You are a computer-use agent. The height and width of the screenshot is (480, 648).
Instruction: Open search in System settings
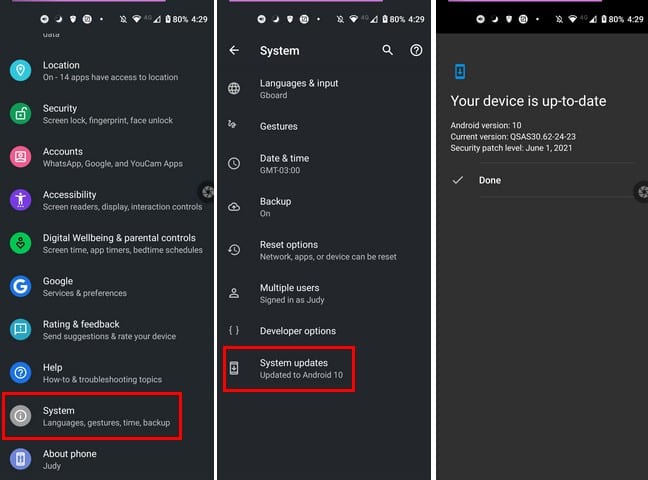(x=387, y=50)
